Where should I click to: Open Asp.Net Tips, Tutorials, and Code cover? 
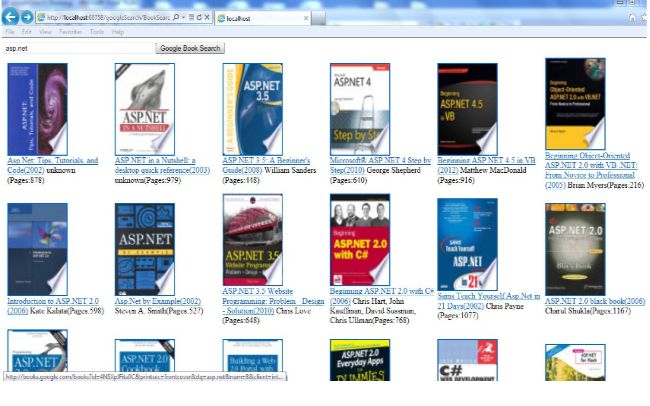pos(37,109)
